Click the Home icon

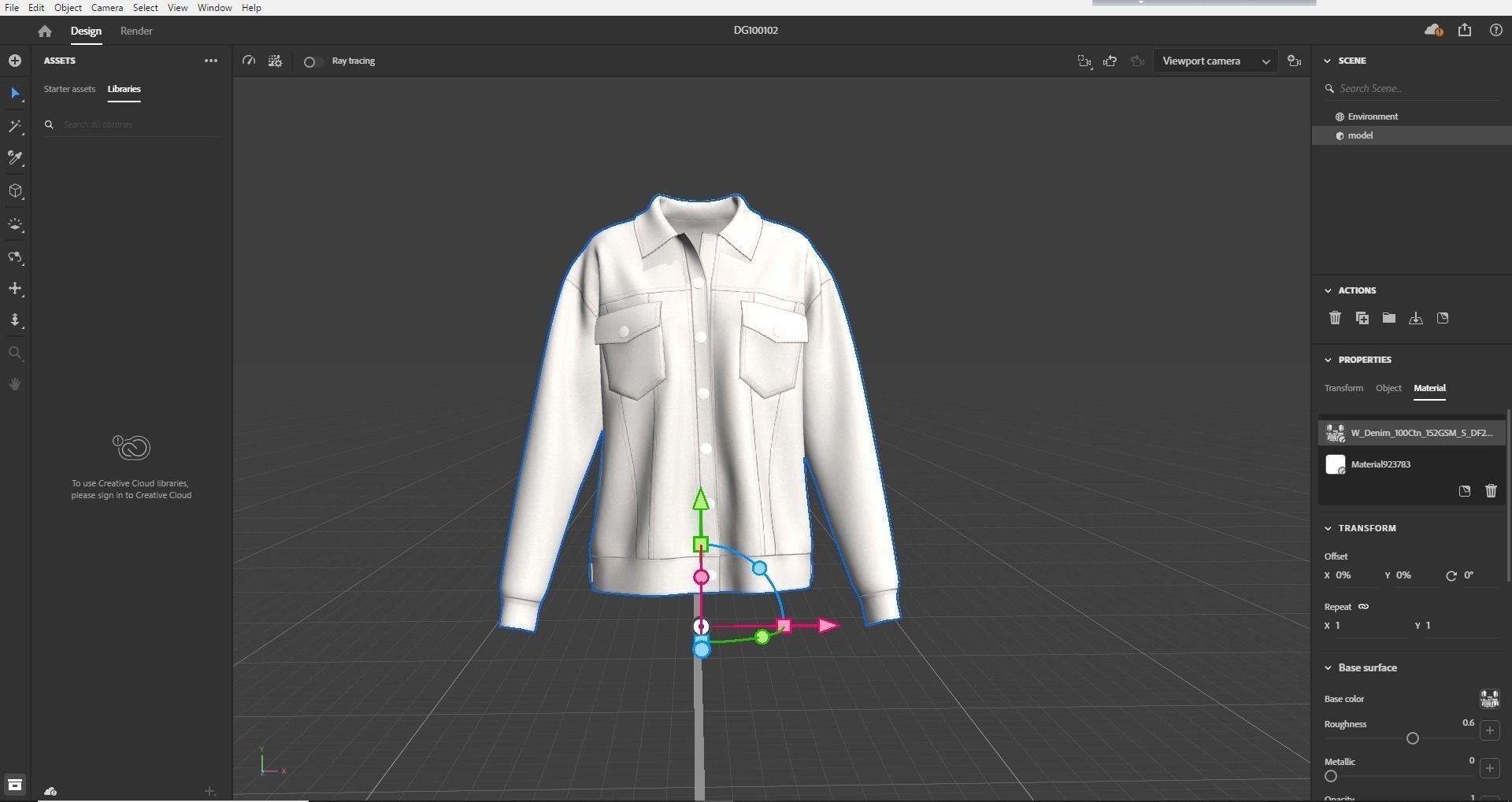45,31
